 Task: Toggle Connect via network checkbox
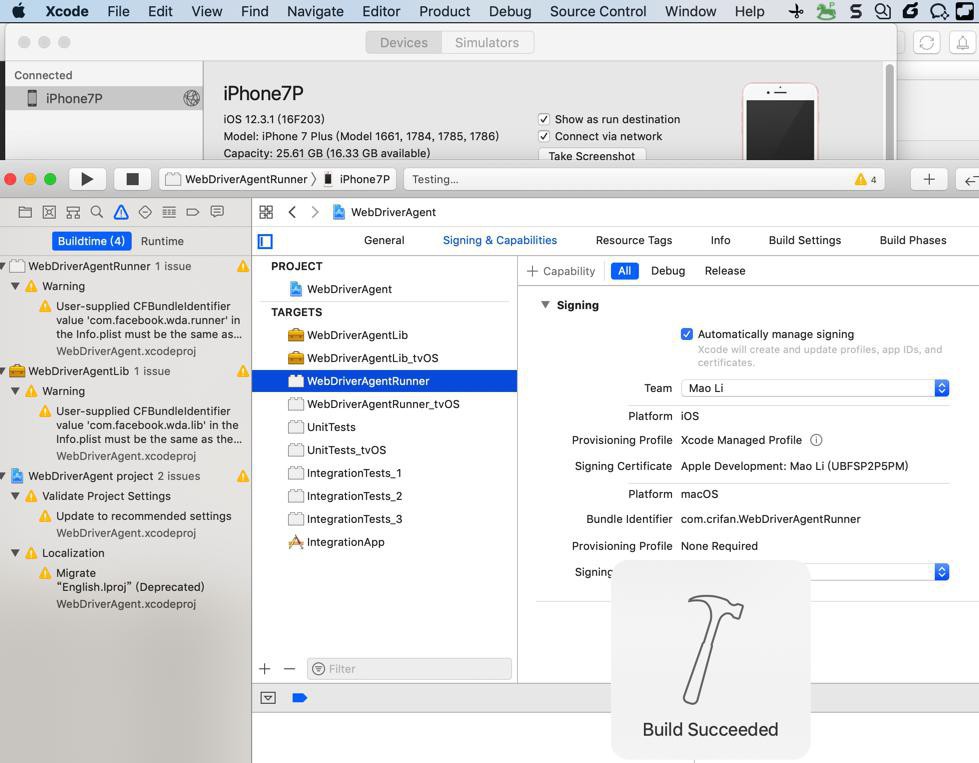pyautogui.click(x=544, y=136)
